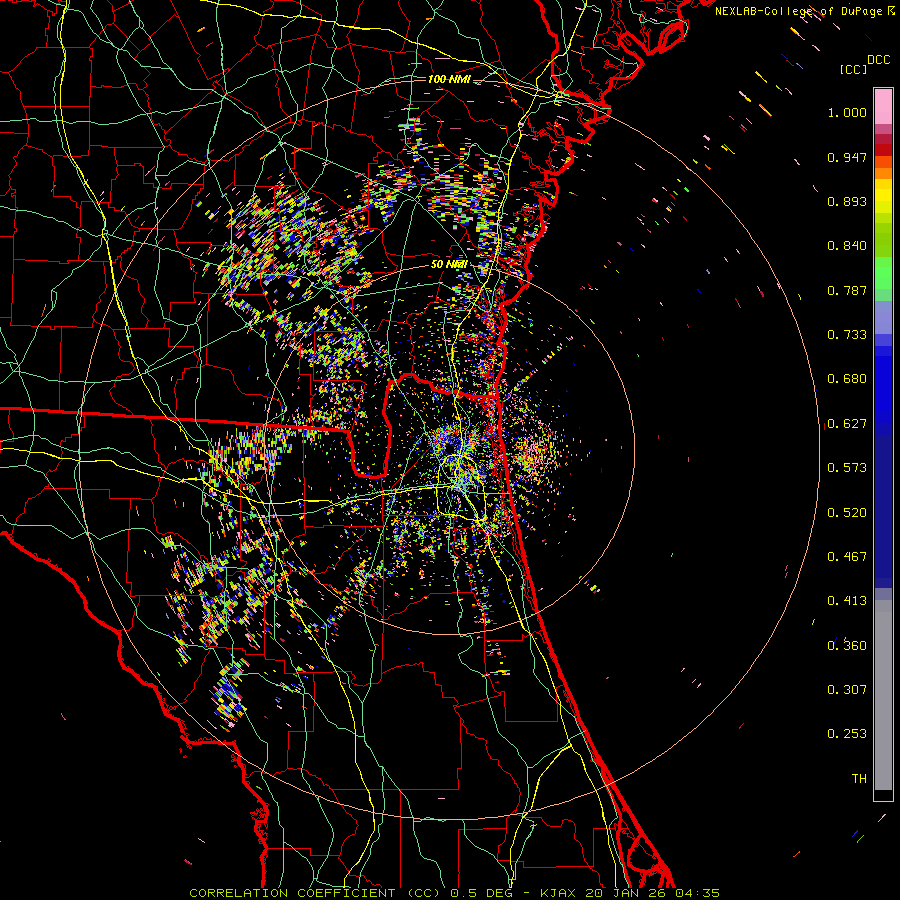Viewport: 900px width, 900px height.
Task: Click the 20 JAN 26 date text
Action: 625,893
